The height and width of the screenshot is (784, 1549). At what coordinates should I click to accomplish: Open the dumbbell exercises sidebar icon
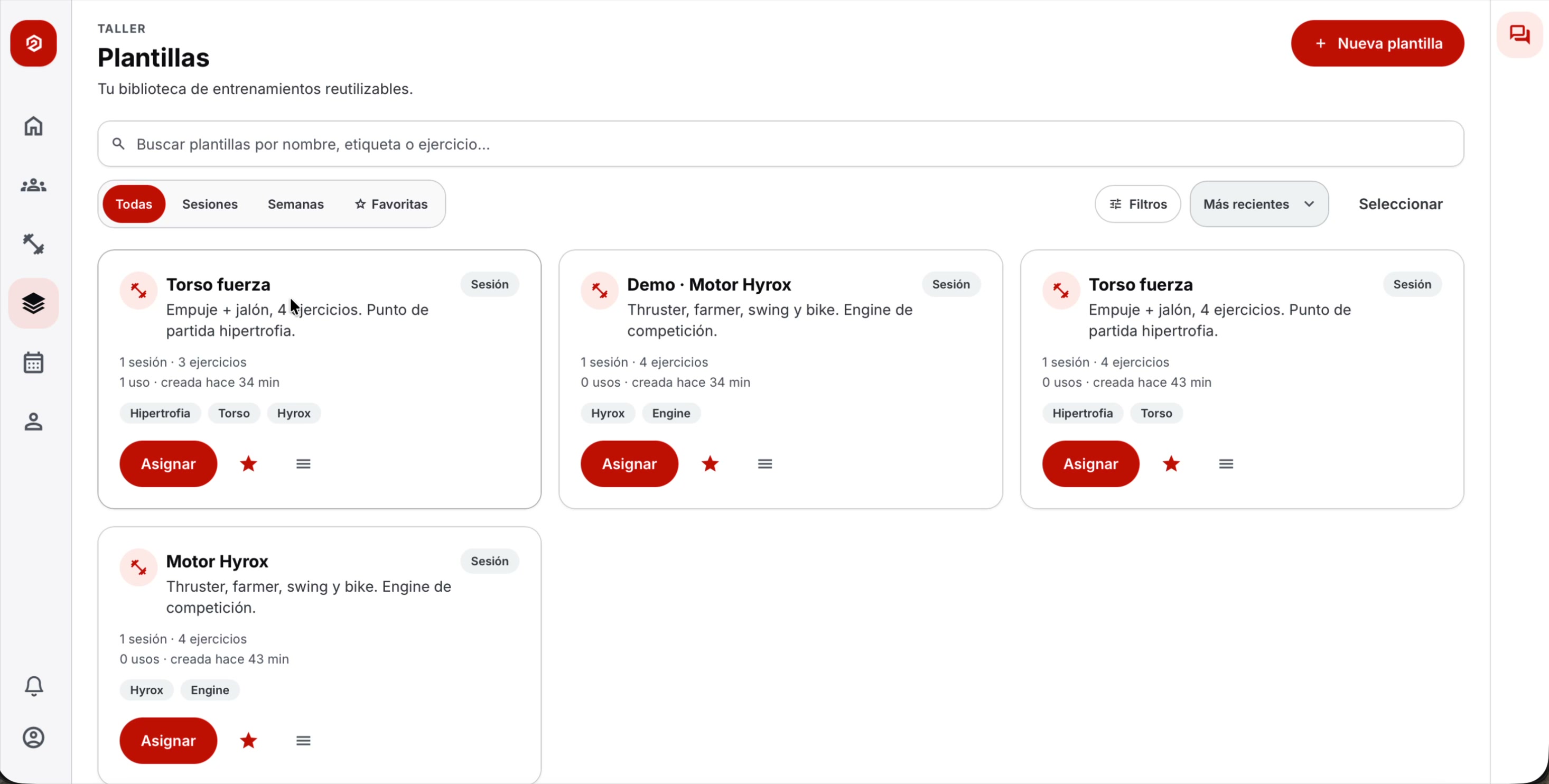(x=34, y=244)
